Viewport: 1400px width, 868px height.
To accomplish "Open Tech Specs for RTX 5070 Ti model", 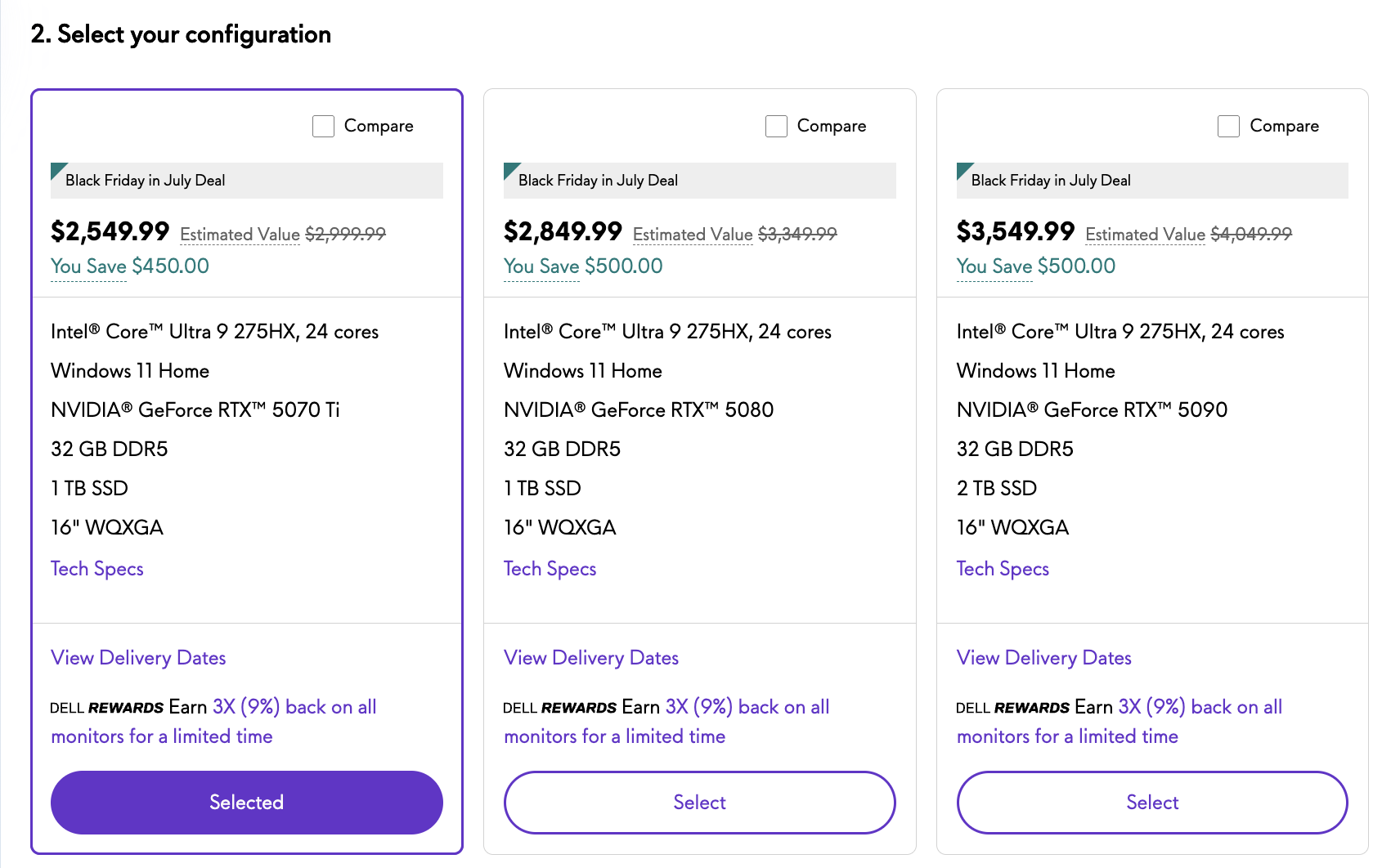I will coord(97,569).
